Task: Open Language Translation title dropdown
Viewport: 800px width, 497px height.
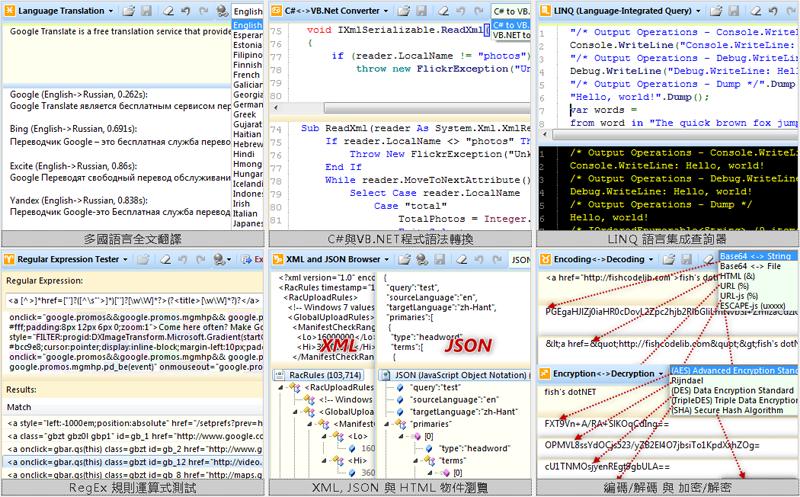Action: coord(111,11)
